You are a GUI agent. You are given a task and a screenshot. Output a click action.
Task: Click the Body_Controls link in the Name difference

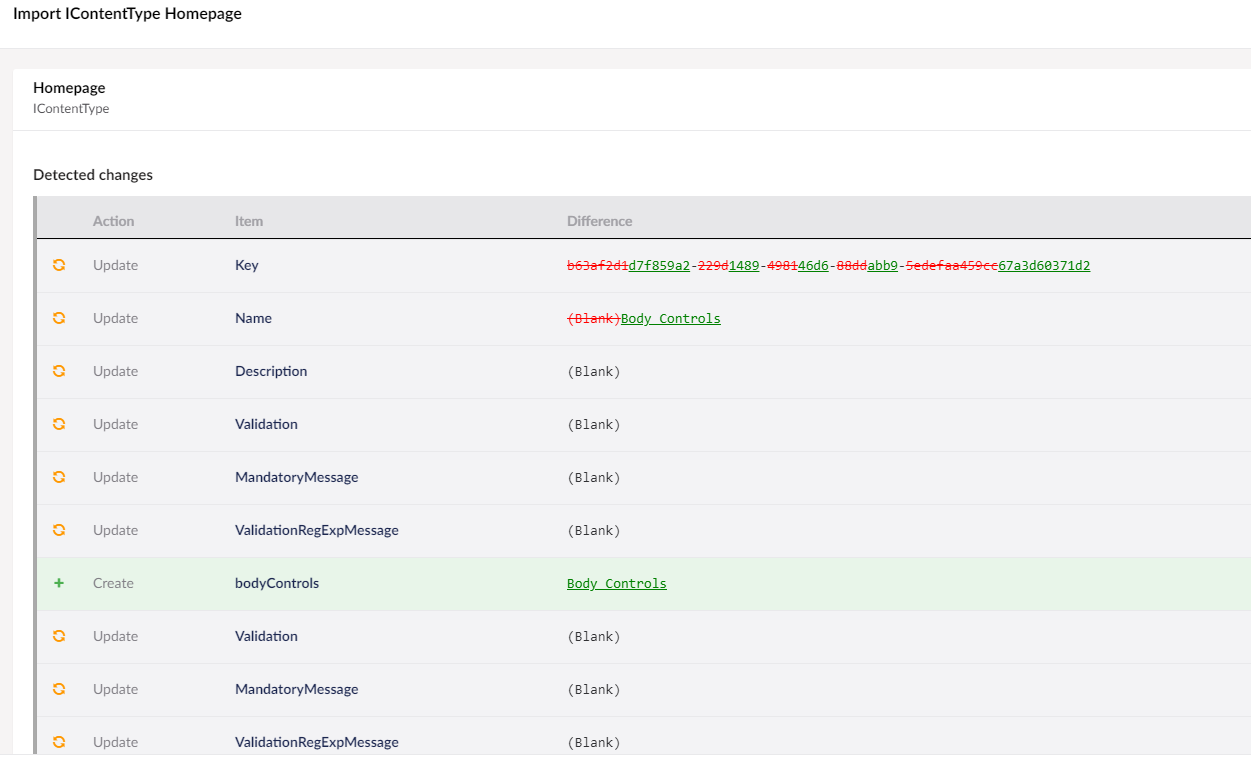[x=670, y=318]
